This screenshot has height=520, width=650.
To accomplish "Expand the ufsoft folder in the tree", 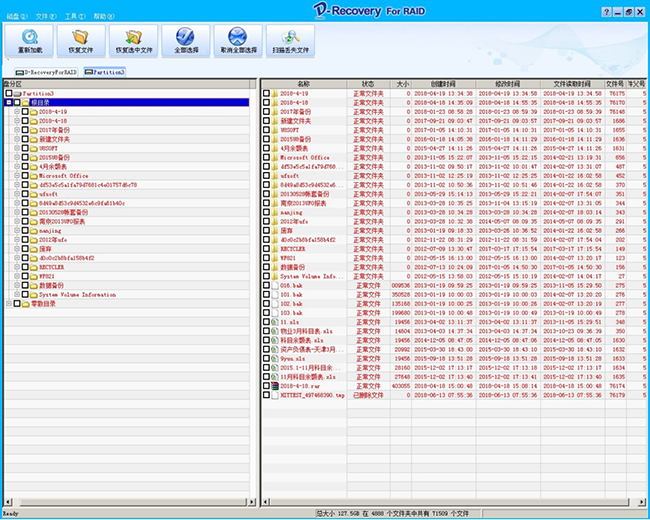I will [17, 194].
